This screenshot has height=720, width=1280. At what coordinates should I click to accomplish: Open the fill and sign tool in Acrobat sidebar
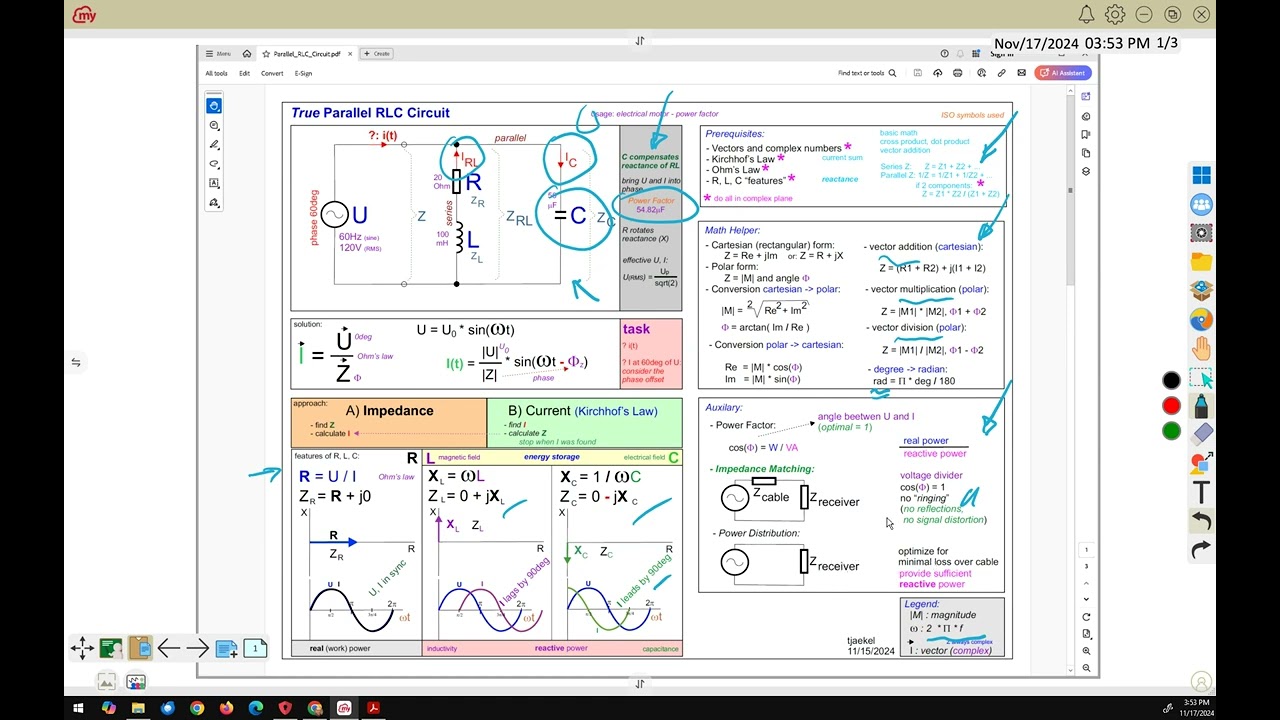point(214,203)
